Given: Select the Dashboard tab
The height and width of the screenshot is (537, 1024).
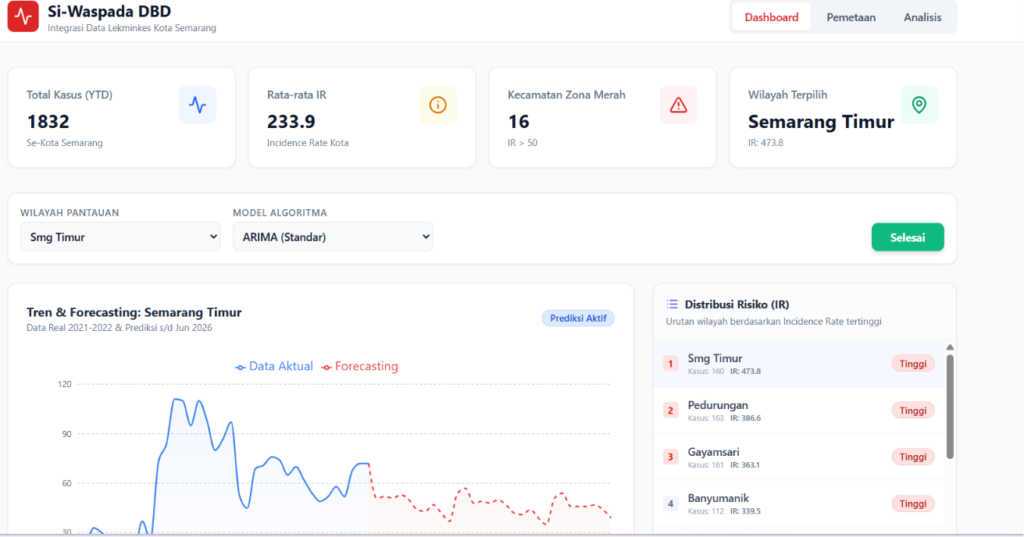Looking at the screenshot, I should coord(771,17).
